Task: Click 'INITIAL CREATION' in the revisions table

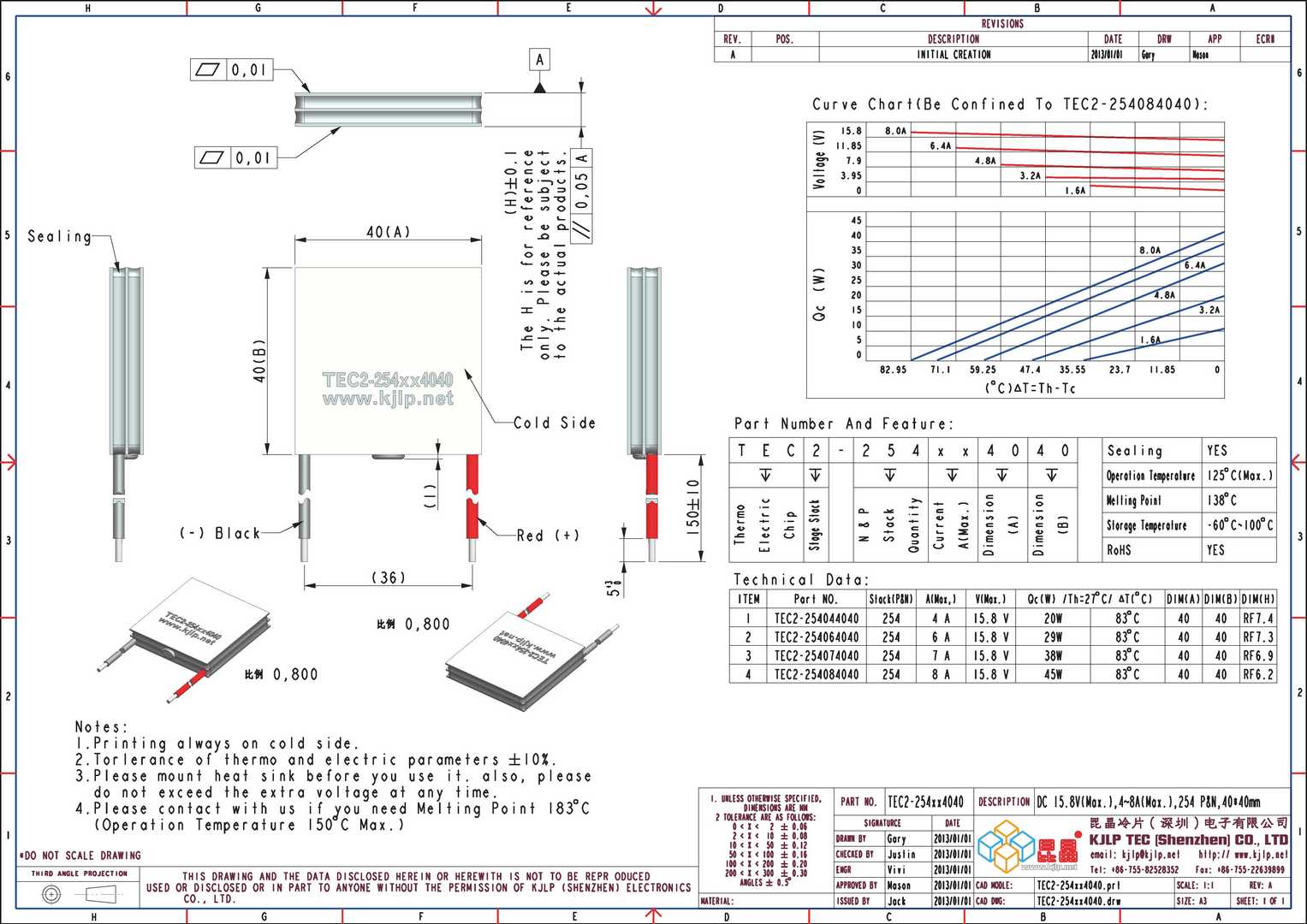Action: coord(954,55)
